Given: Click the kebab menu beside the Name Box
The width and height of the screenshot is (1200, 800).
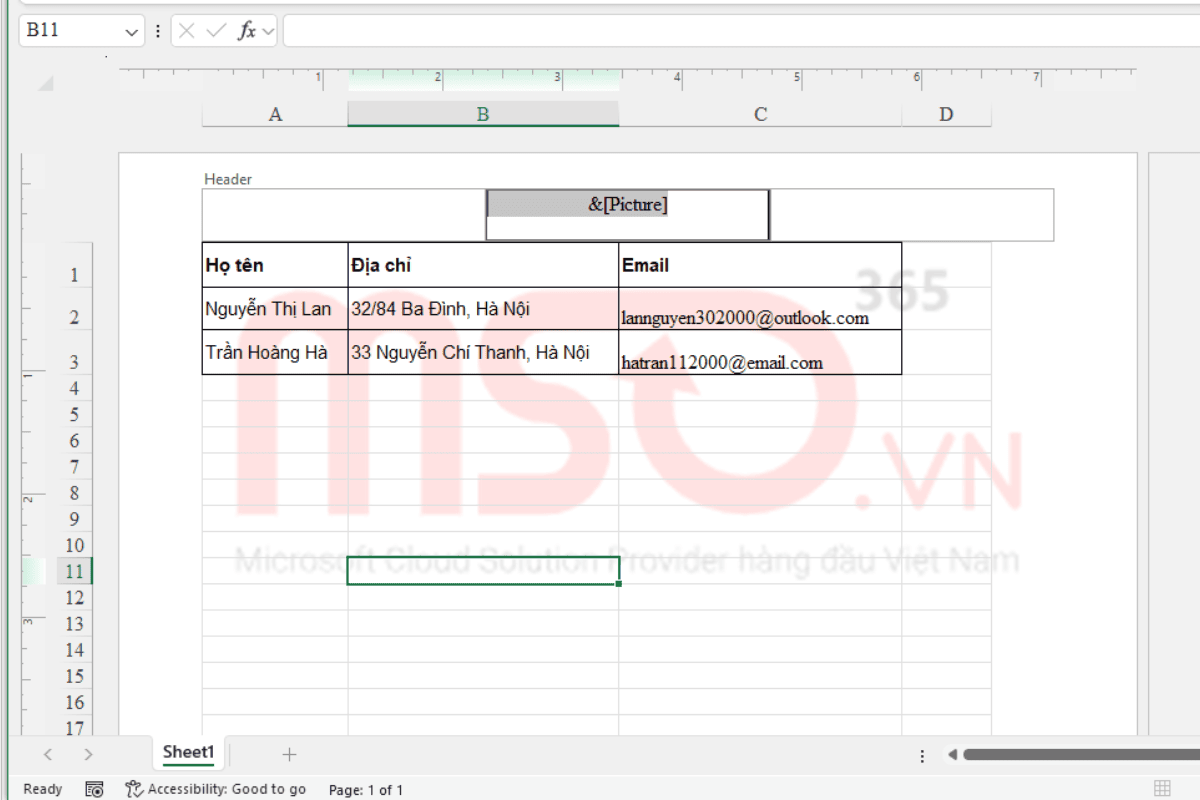Looking at the screenshot, I should (x=158, y=30).
